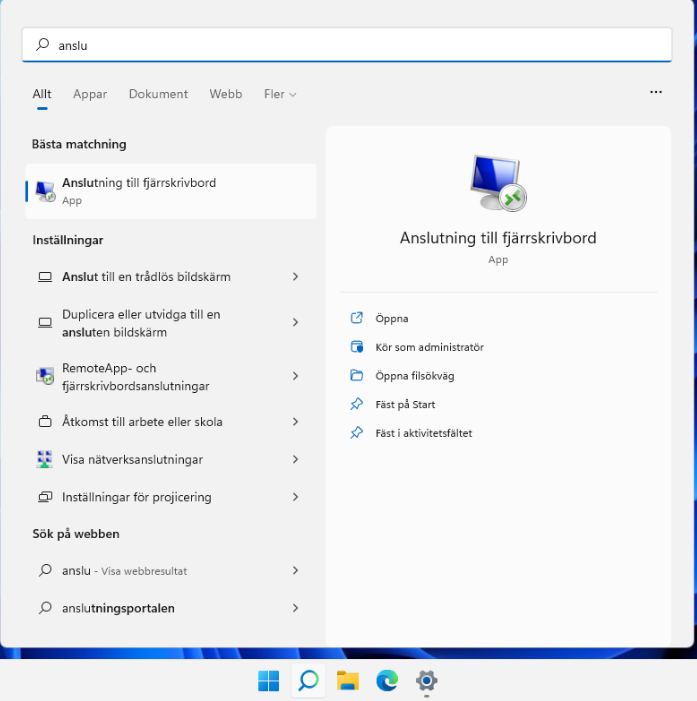Click Öppna to launch the app
Viewport: 697px width, 701px height.
tap(391, 318)
